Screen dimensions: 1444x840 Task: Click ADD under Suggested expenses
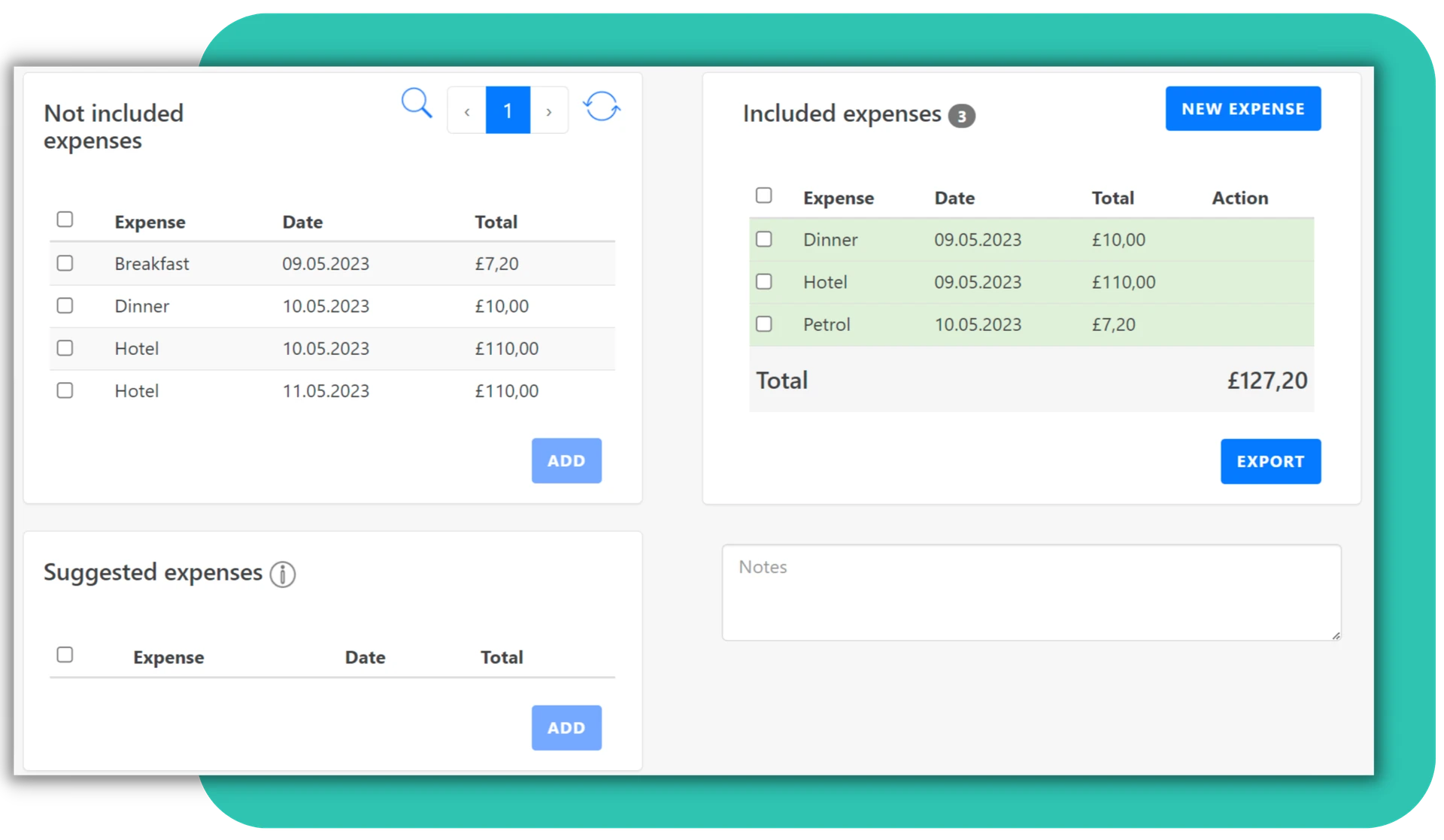[x=566, y=727]
